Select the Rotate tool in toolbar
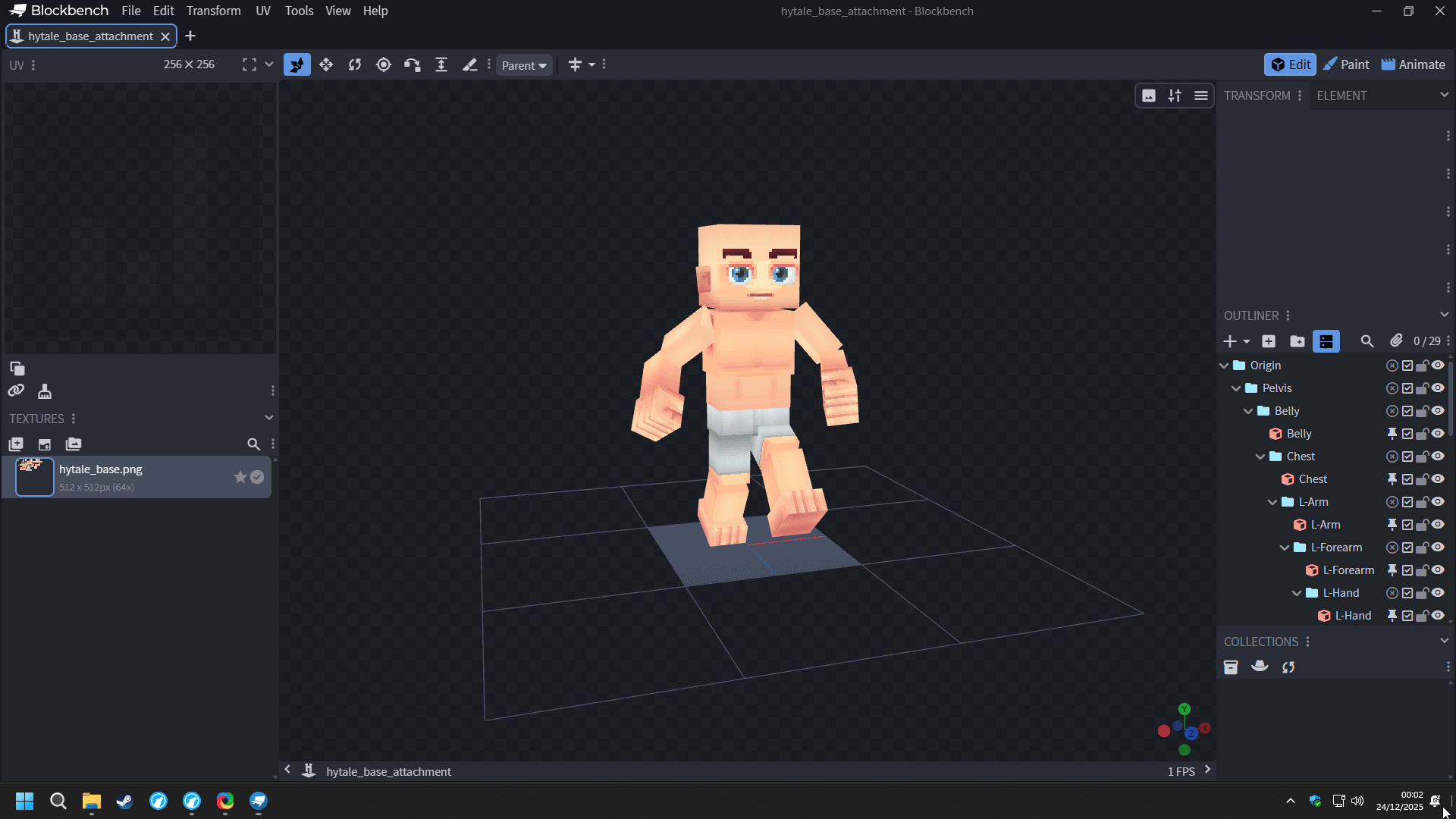This screenshot has width=1456, height=819. [x=355, y=64]
